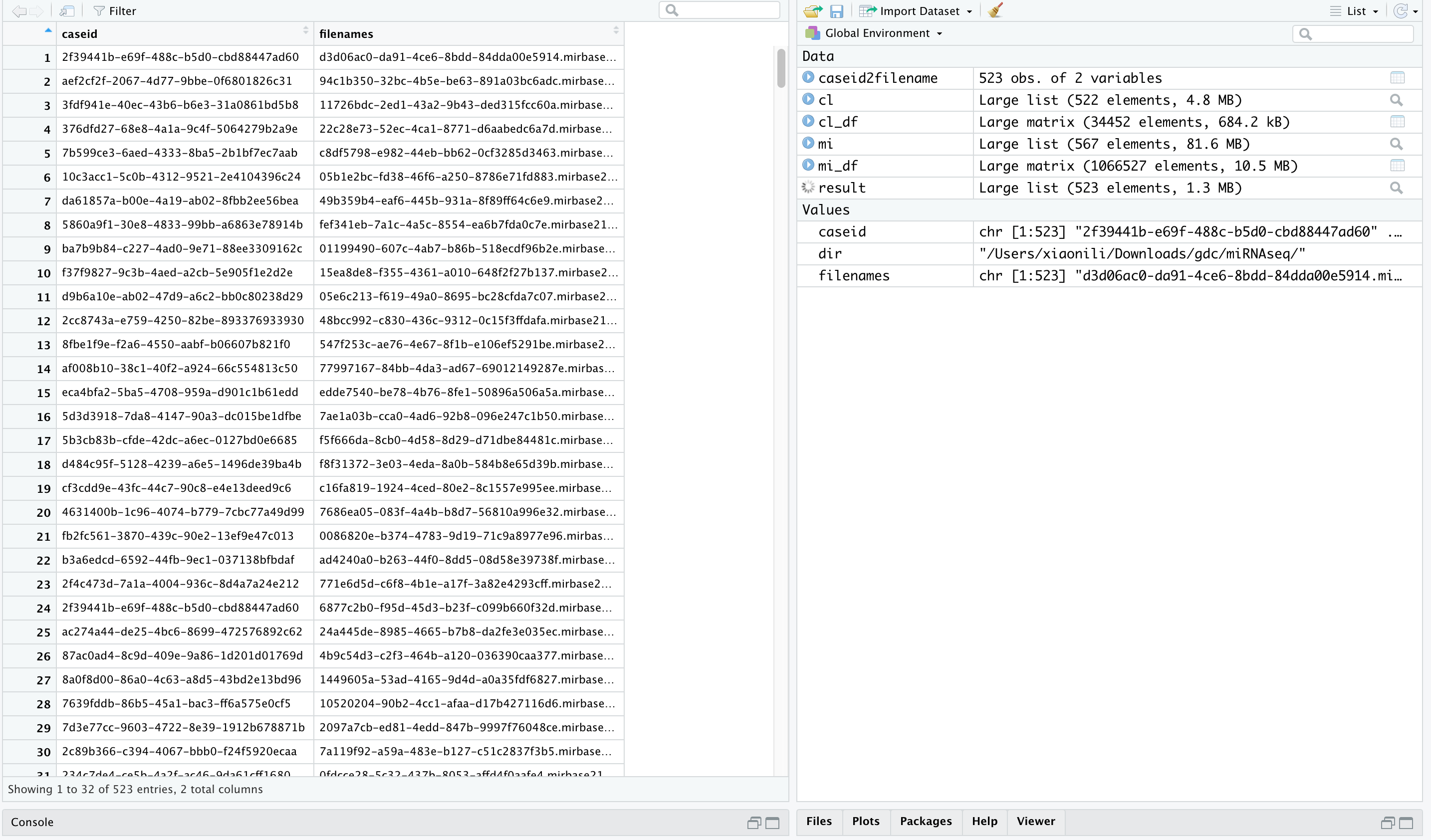Click the dir value path in Values
Screen dimensions: 1431x840
coord(1142,254)
